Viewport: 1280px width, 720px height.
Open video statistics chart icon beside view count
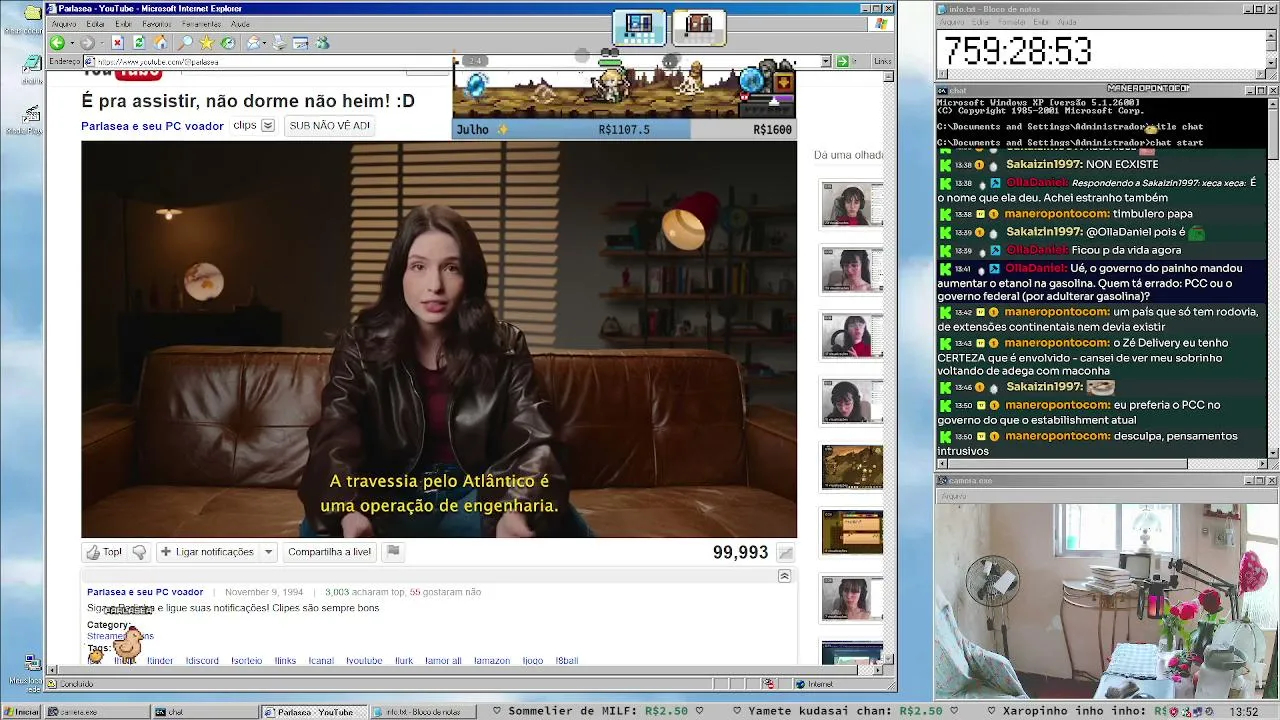click(x=786, y=553)
